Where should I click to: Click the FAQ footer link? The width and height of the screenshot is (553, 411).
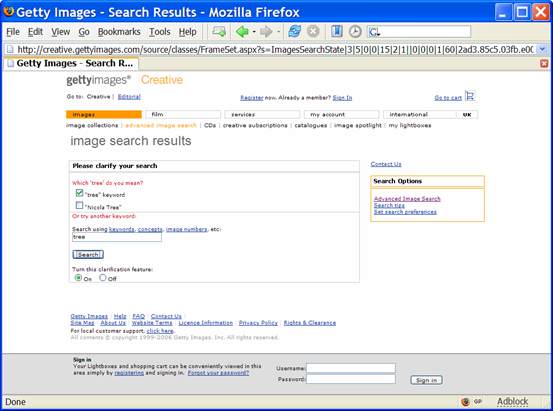click(x=139, y=316)
